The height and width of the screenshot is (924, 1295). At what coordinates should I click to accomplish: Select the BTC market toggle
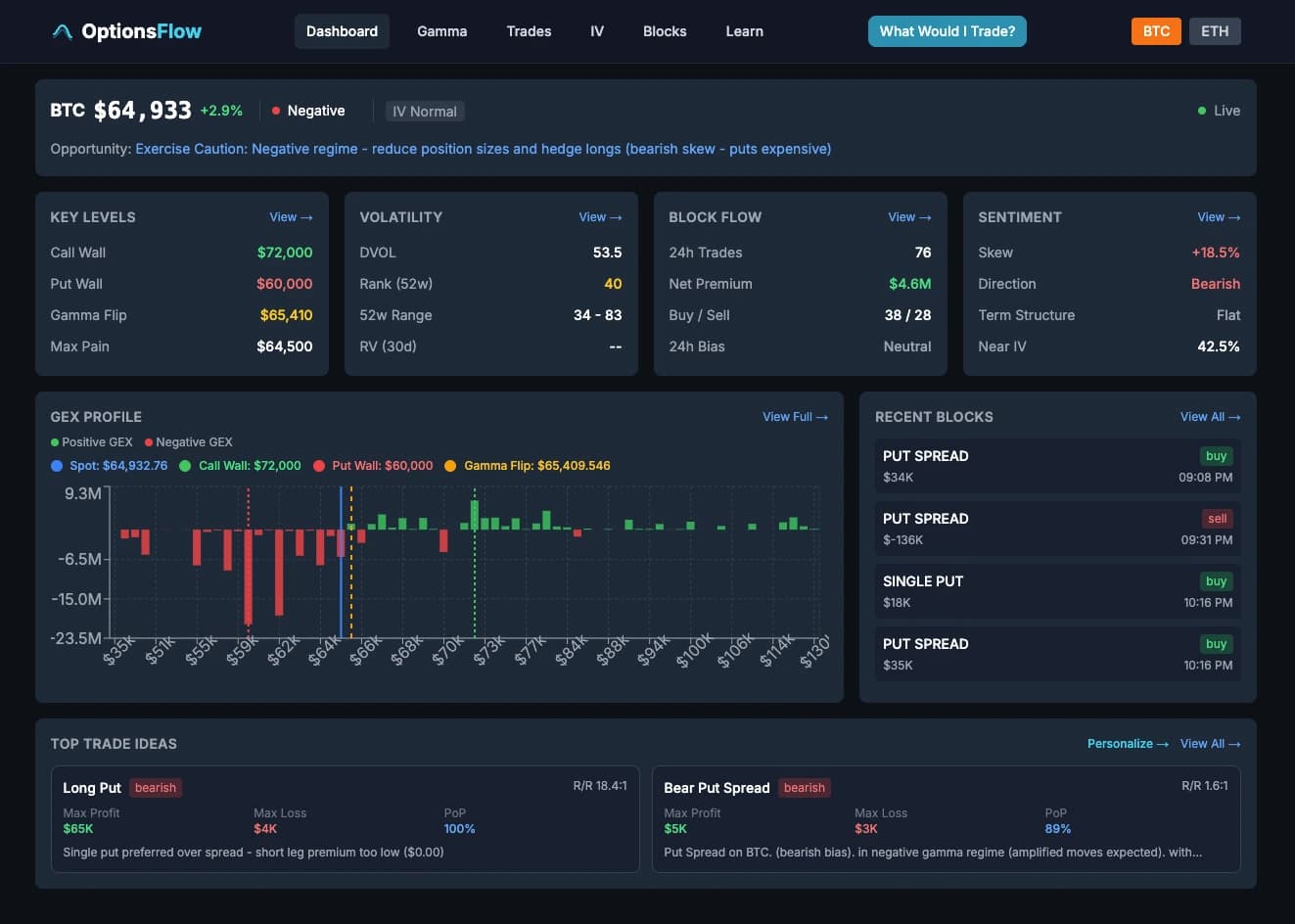click(x=1156, y=30)
